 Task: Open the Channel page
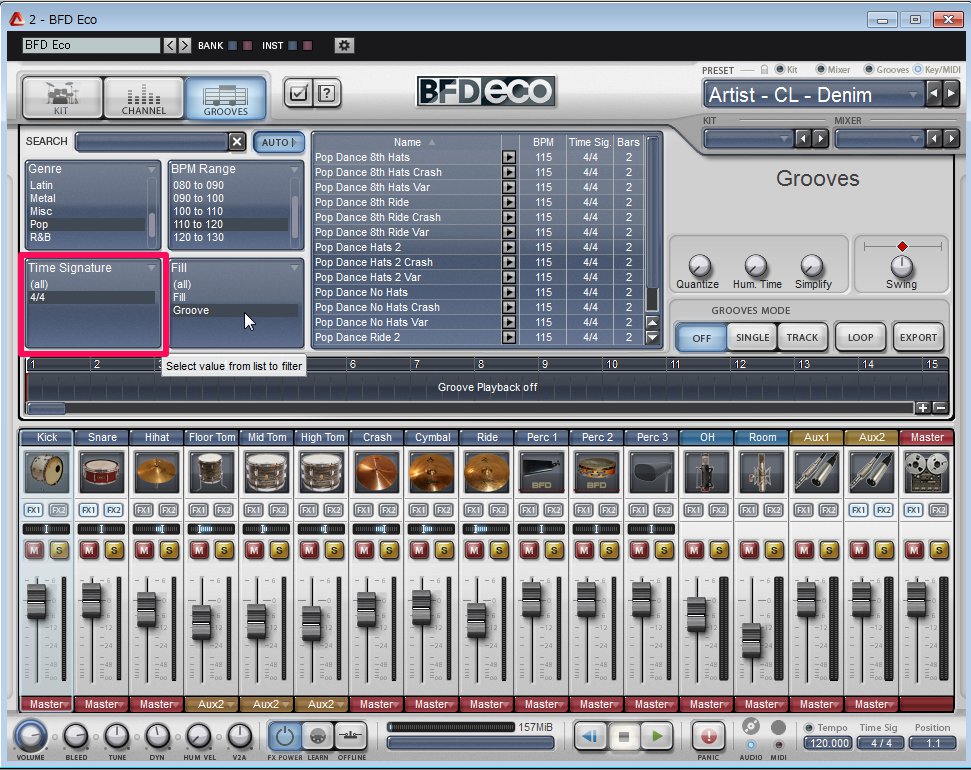(144, 97)
